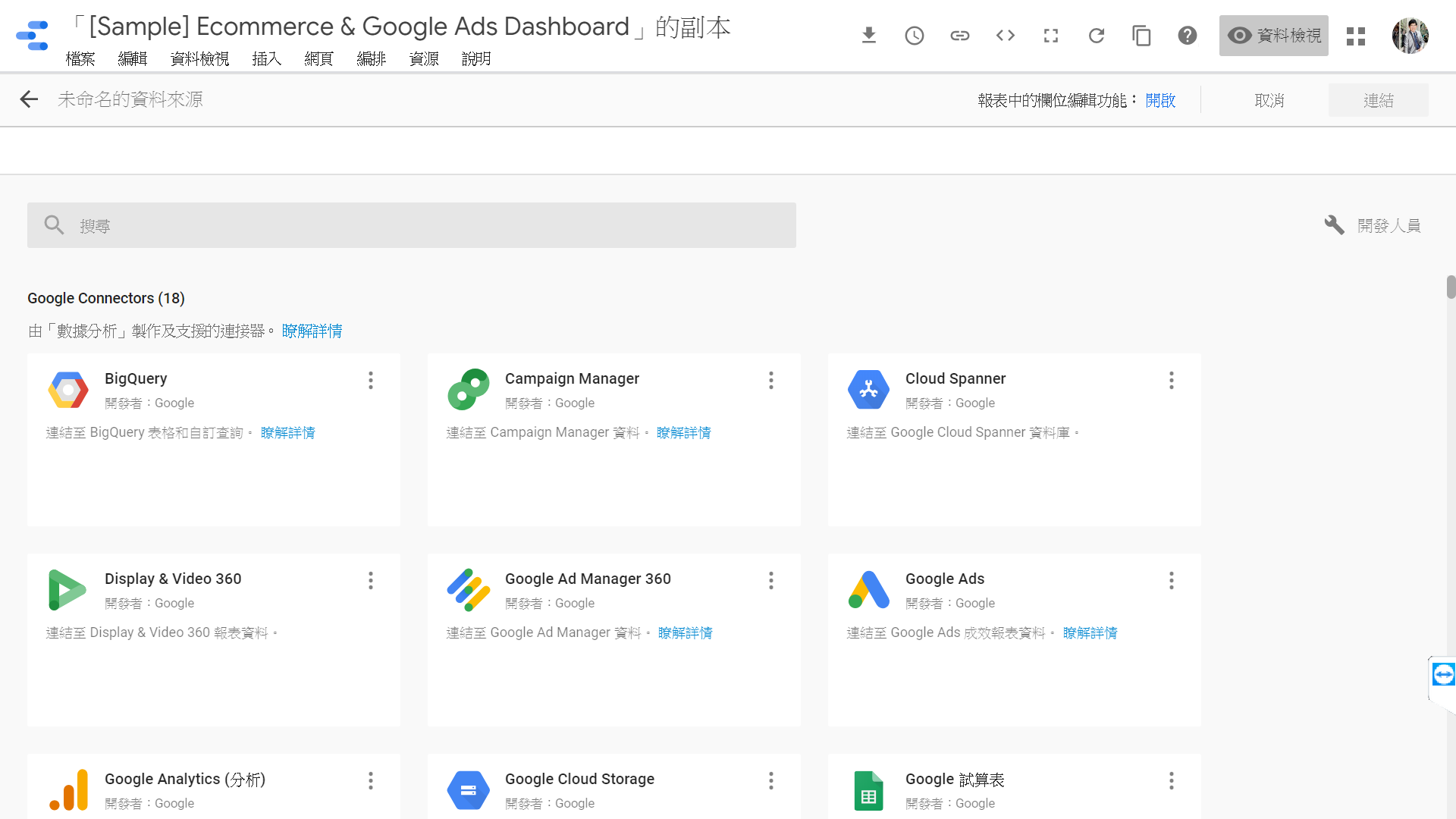
Task: Select the Google Analytics connector icon
Action: [68, 790]
